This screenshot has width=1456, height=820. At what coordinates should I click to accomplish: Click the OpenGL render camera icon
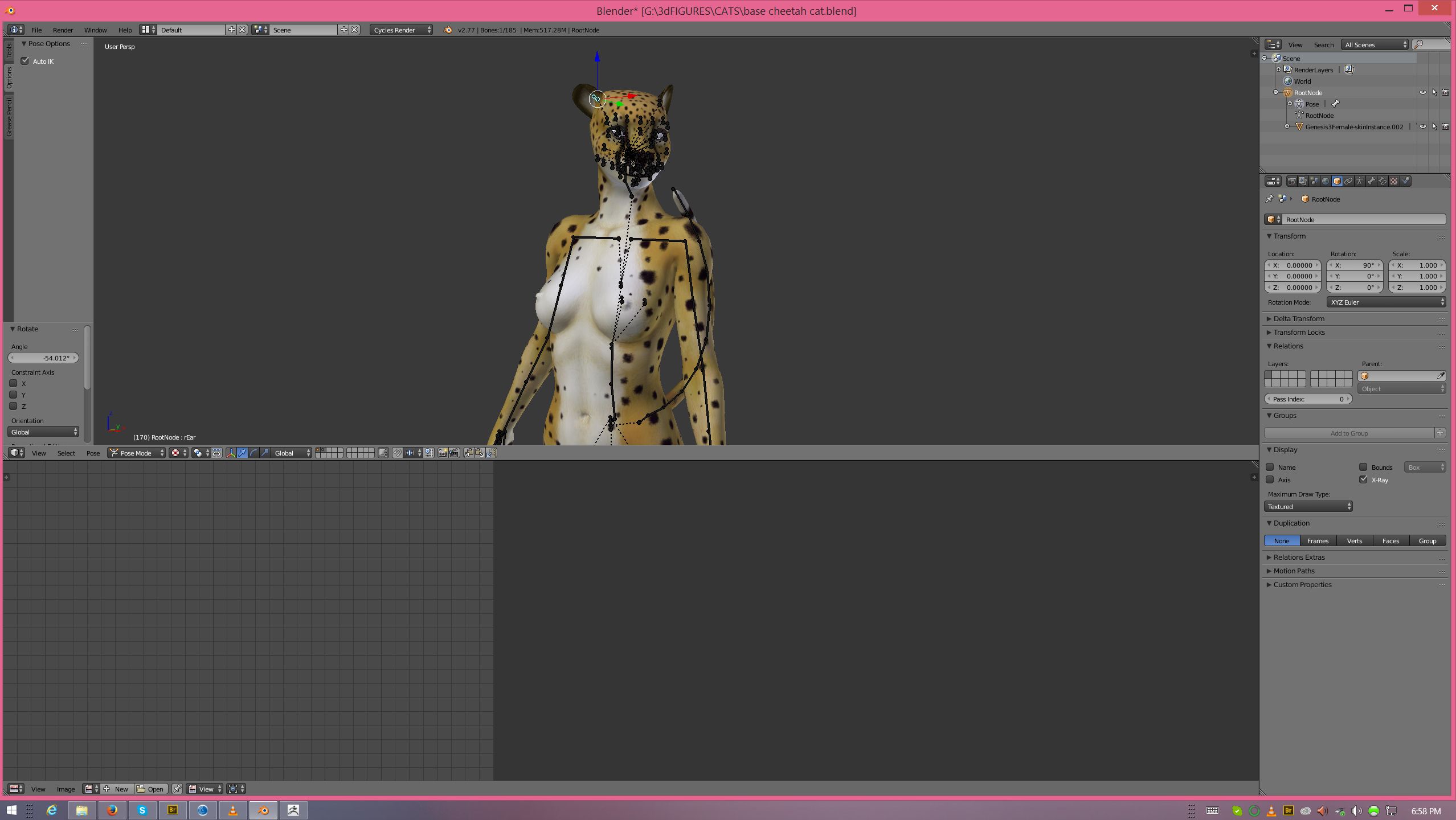442,453
